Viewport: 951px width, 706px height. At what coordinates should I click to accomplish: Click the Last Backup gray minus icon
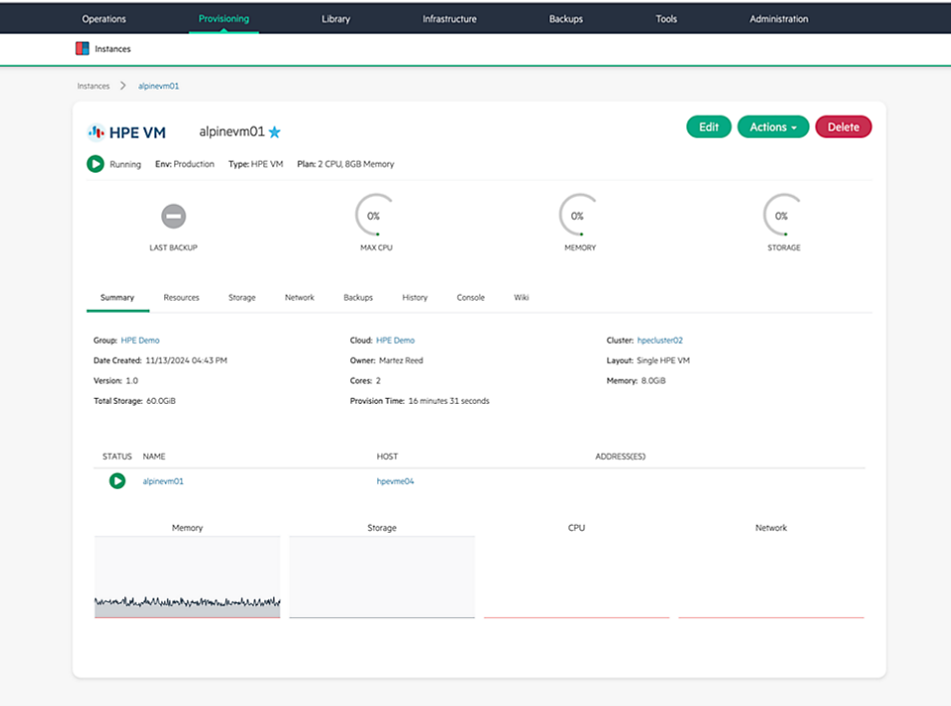[173, 217]
